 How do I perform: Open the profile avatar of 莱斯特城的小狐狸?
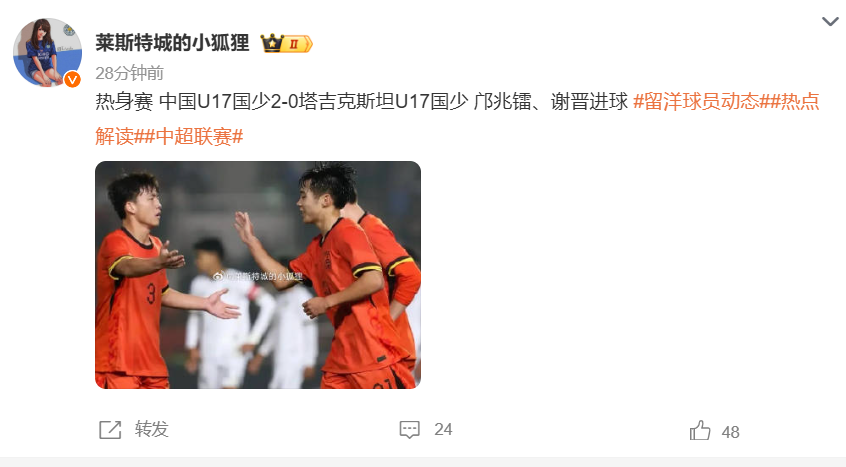point(47,52)
